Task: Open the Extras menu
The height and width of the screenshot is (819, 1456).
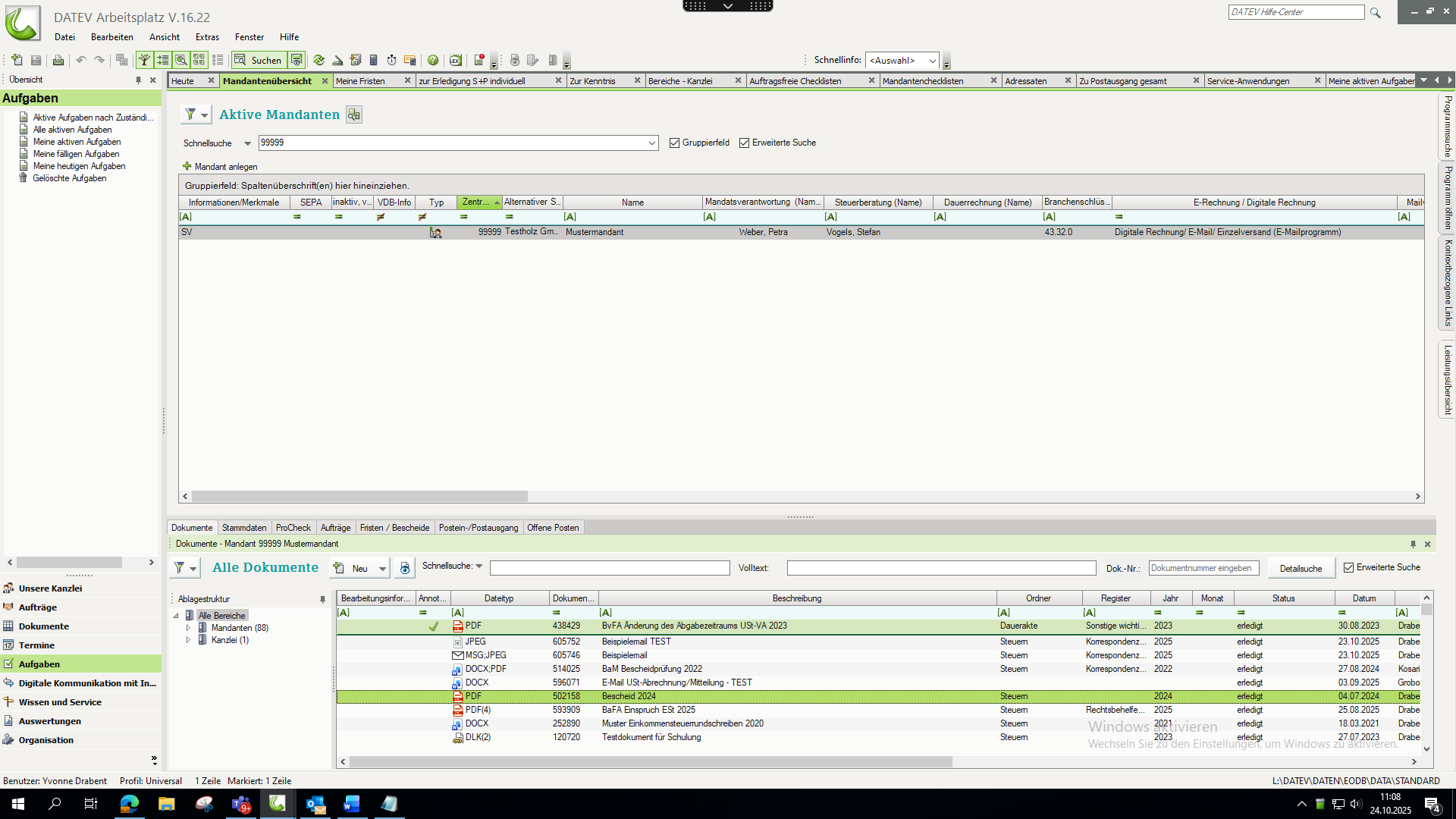Action: pos(206,36)
